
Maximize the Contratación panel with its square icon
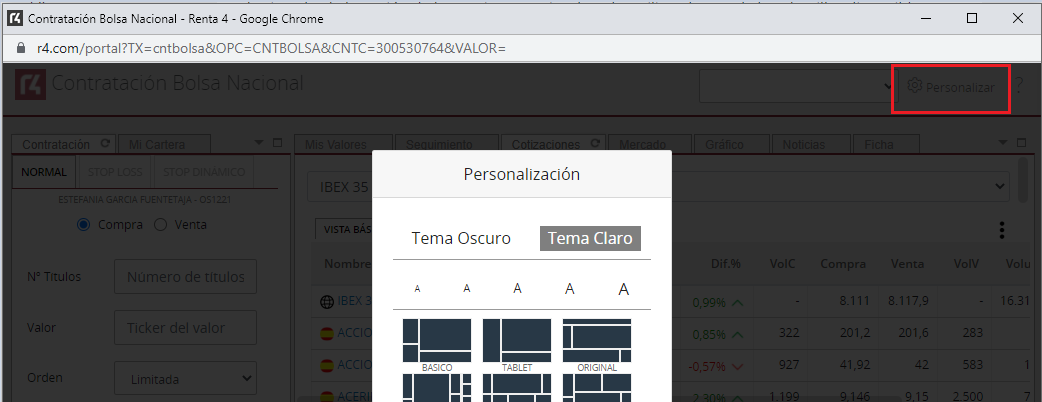[x=278, y=142]
